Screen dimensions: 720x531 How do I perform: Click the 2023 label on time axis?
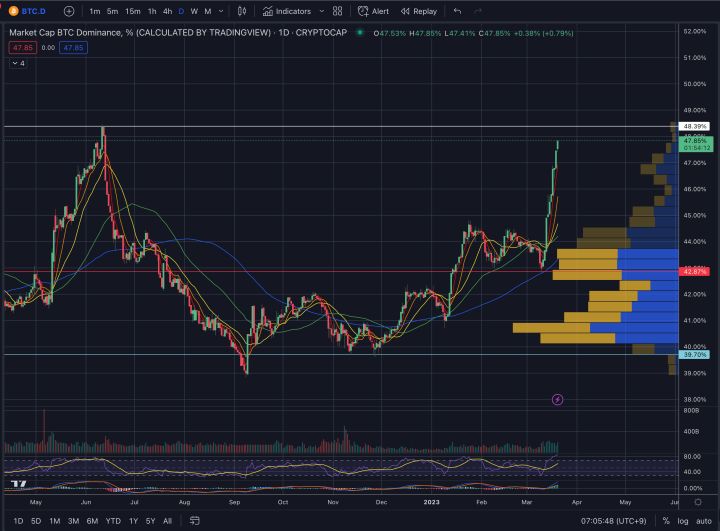[x=431, y=502]
